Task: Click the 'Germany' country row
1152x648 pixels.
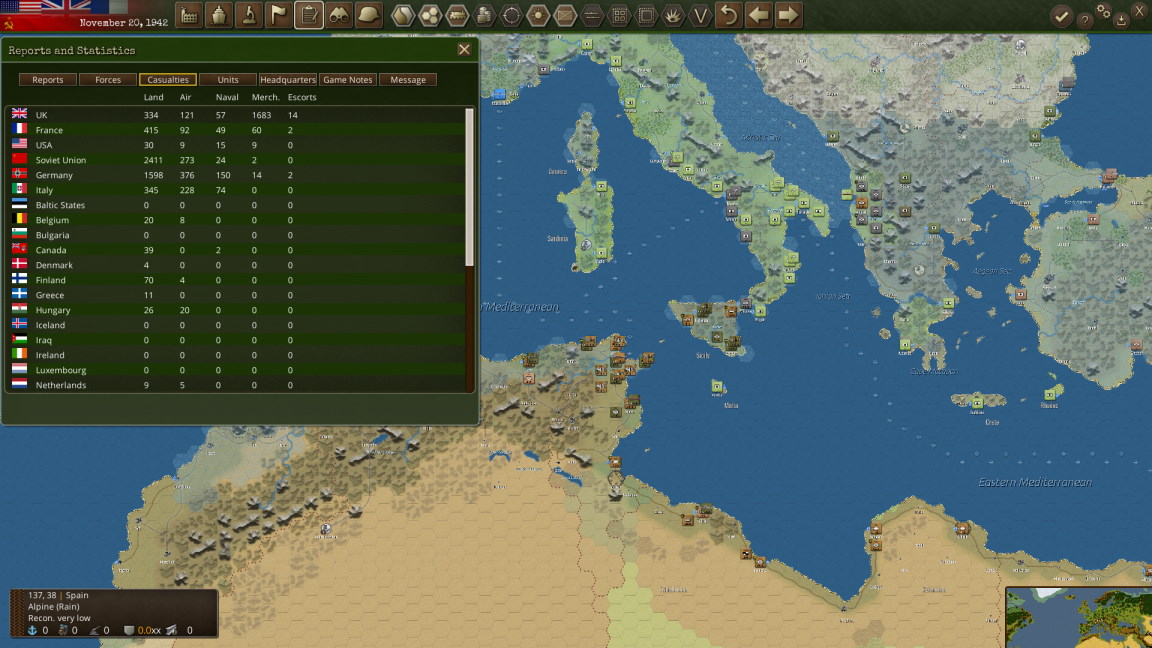Action: click(x=235, y=175)
